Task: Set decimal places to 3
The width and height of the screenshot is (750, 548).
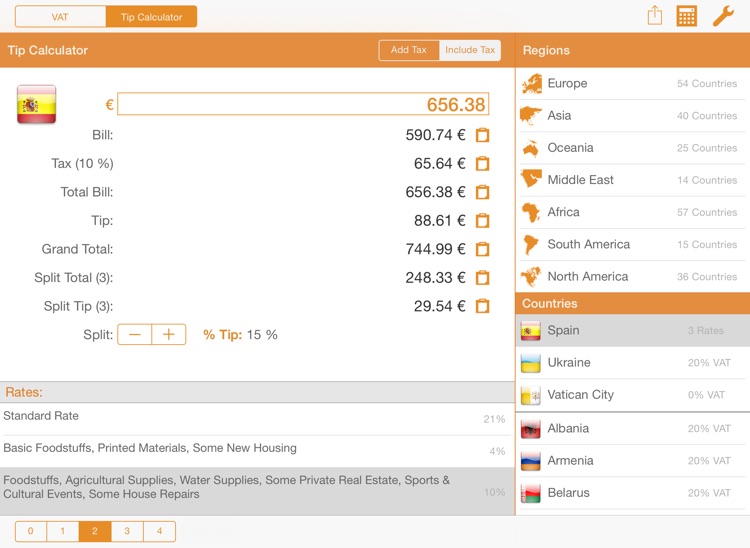Action: [x=127, y=531]
